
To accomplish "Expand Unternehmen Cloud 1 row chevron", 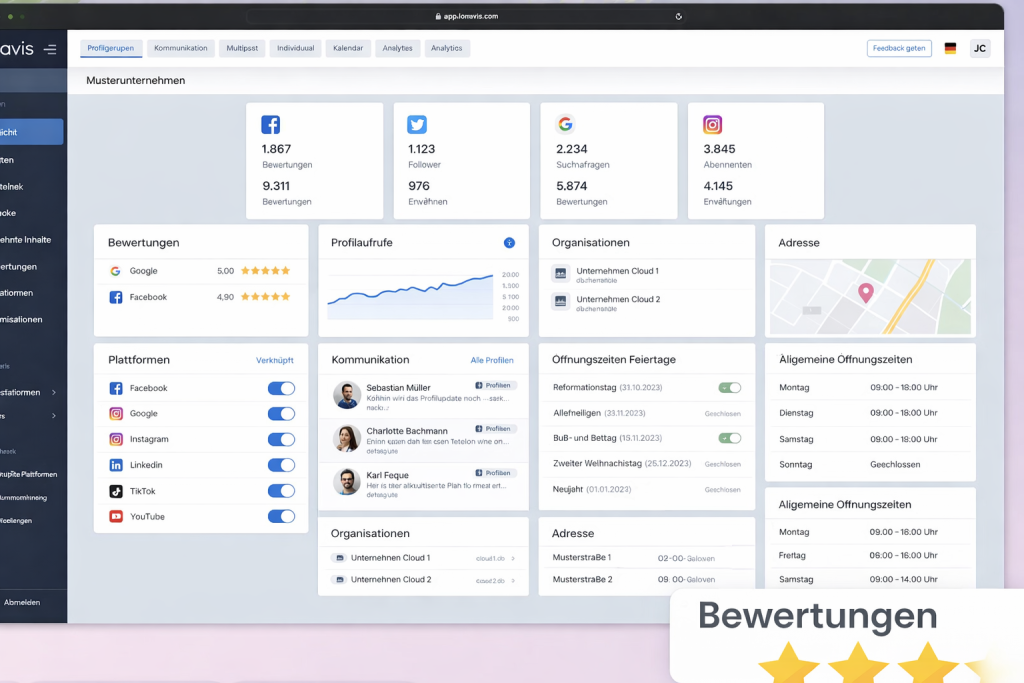I will 513,558.
